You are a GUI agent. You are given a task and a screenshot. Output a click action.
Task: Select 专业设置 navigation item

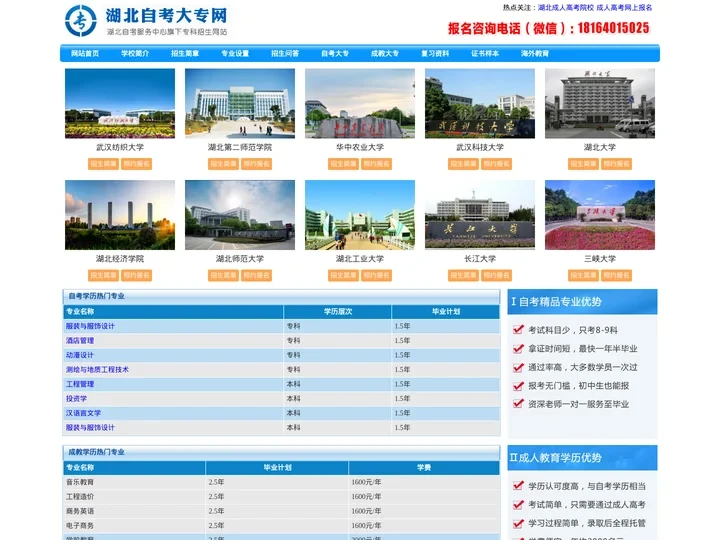pyautogui.click(x=235, y=53)
